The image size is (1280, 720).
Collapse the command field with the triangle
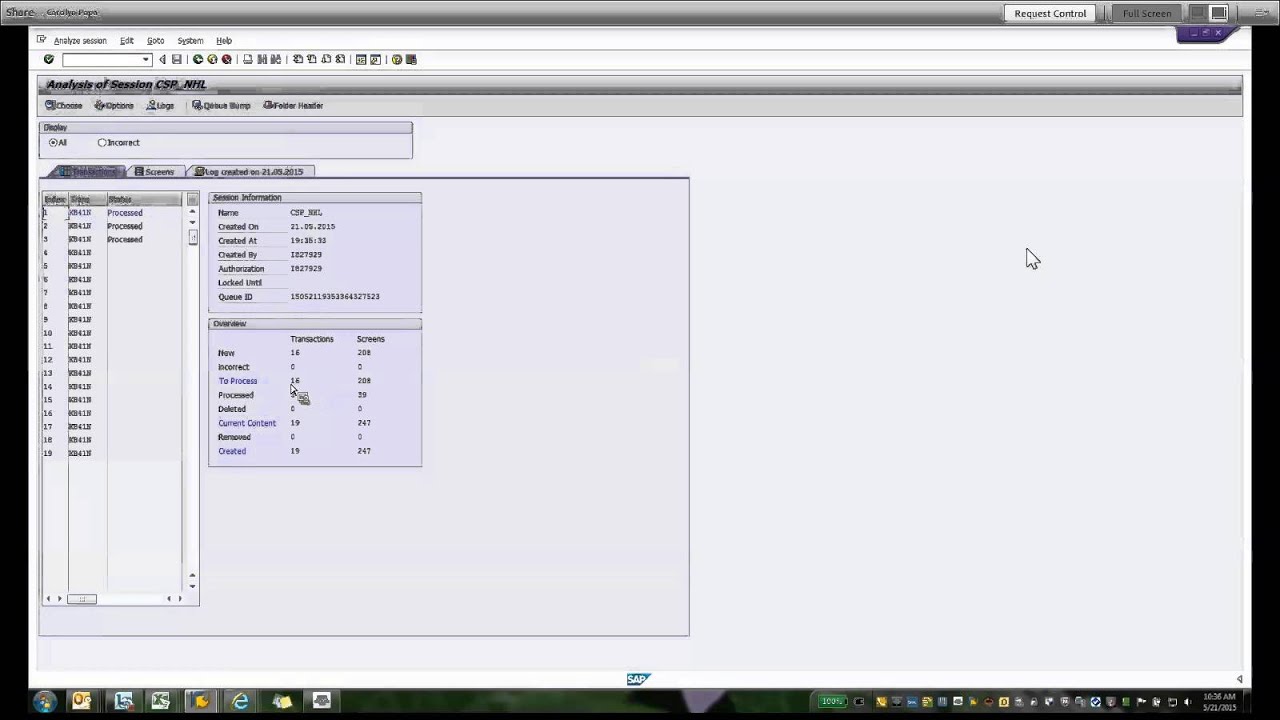[162, 60]
